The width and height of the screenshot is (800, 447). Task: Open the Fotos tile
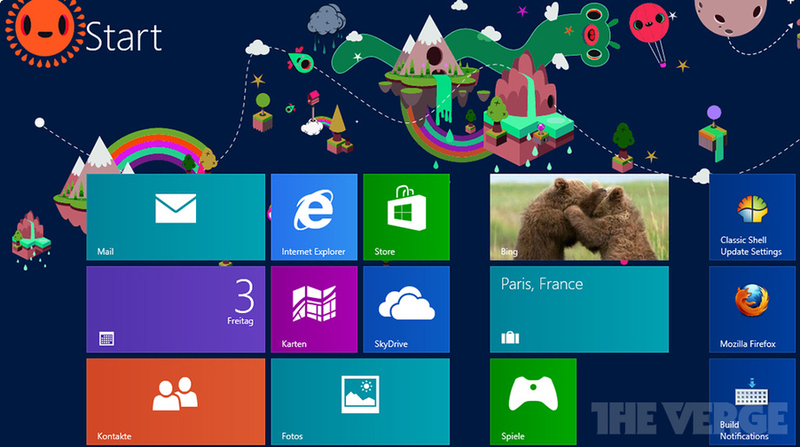coord(360,402)
